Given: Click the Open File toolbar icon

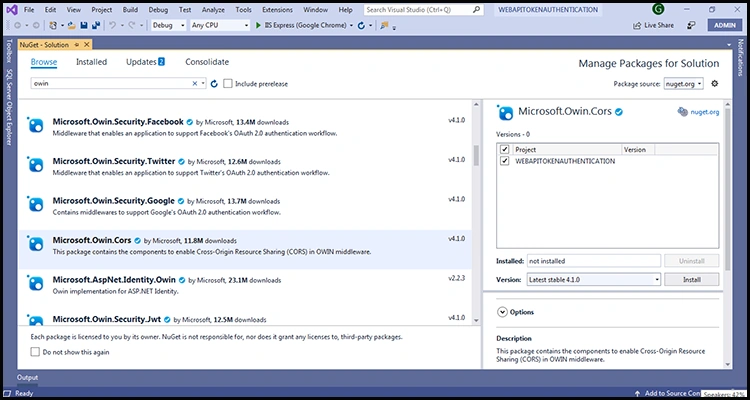Looking at the screenshot, I should tap(72, 25).
